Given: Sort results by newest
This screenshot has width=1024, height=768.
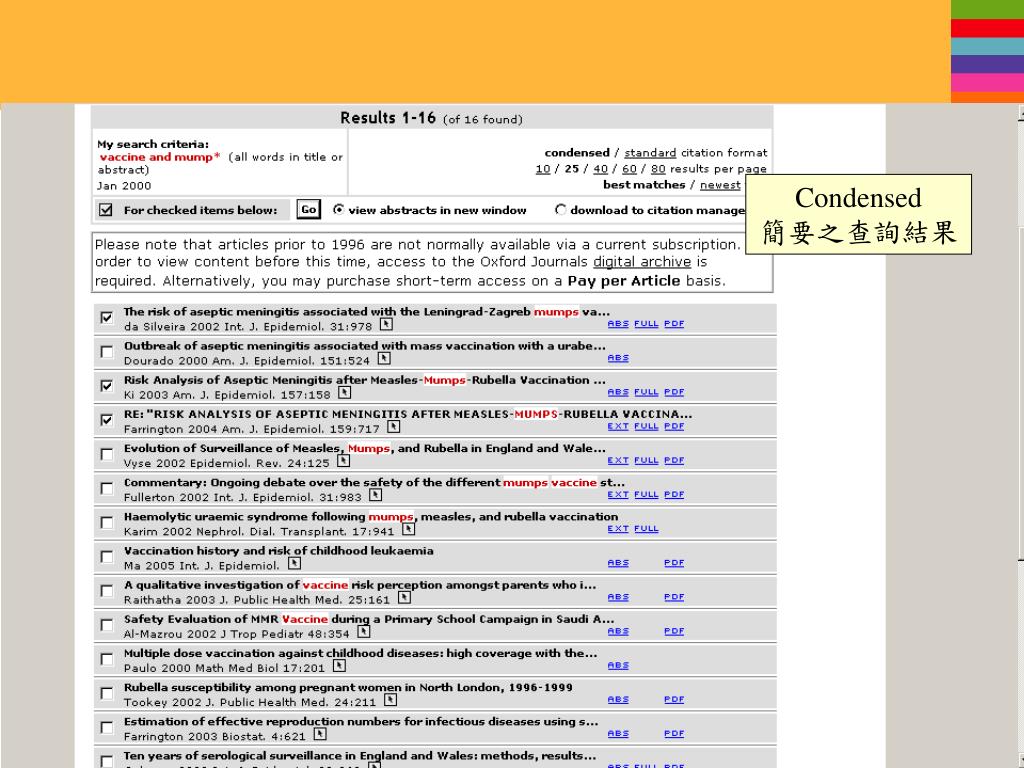Looking at the screenshot, I should pos(720,185).
